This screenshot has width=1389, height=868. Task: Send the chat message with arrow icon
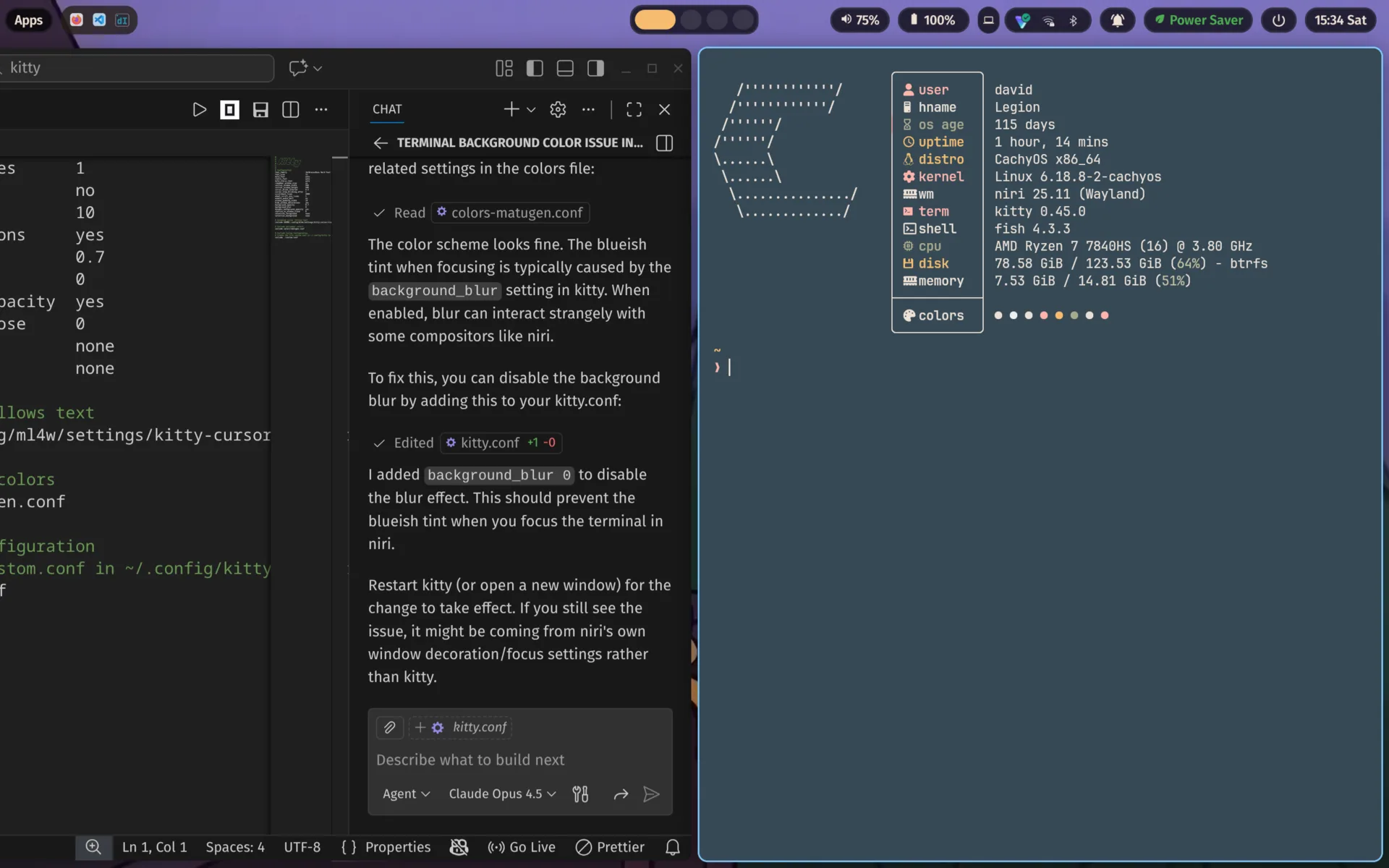[x=651, y=794]
